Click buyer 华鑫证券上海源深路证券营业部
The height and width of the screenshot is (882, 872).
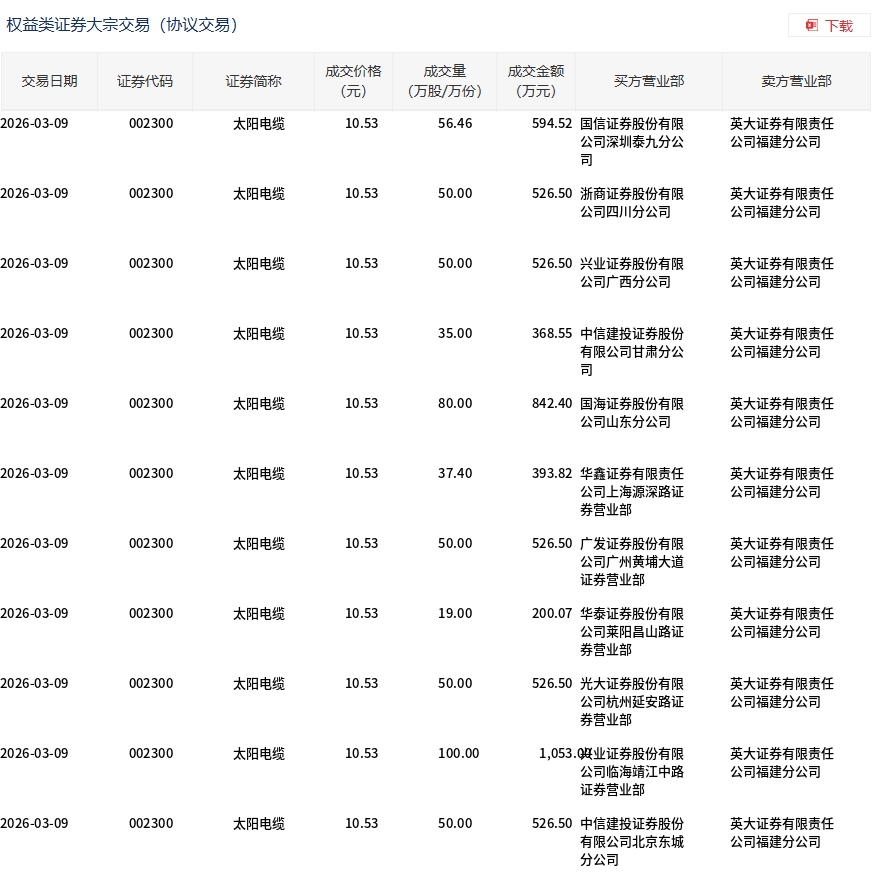[x=632, y=492]
